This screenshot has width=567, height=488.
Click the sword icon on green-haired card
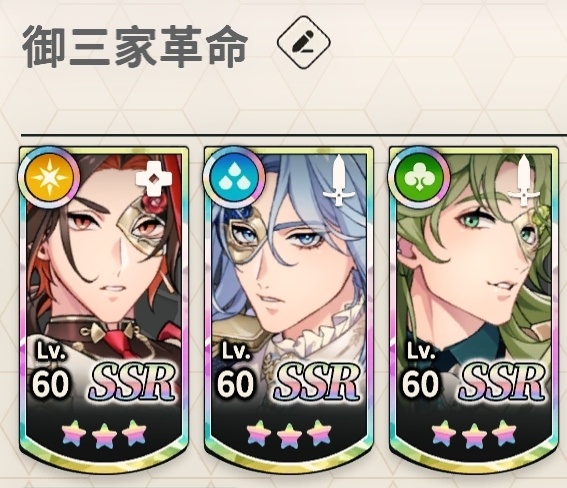(x=523, y=181)
